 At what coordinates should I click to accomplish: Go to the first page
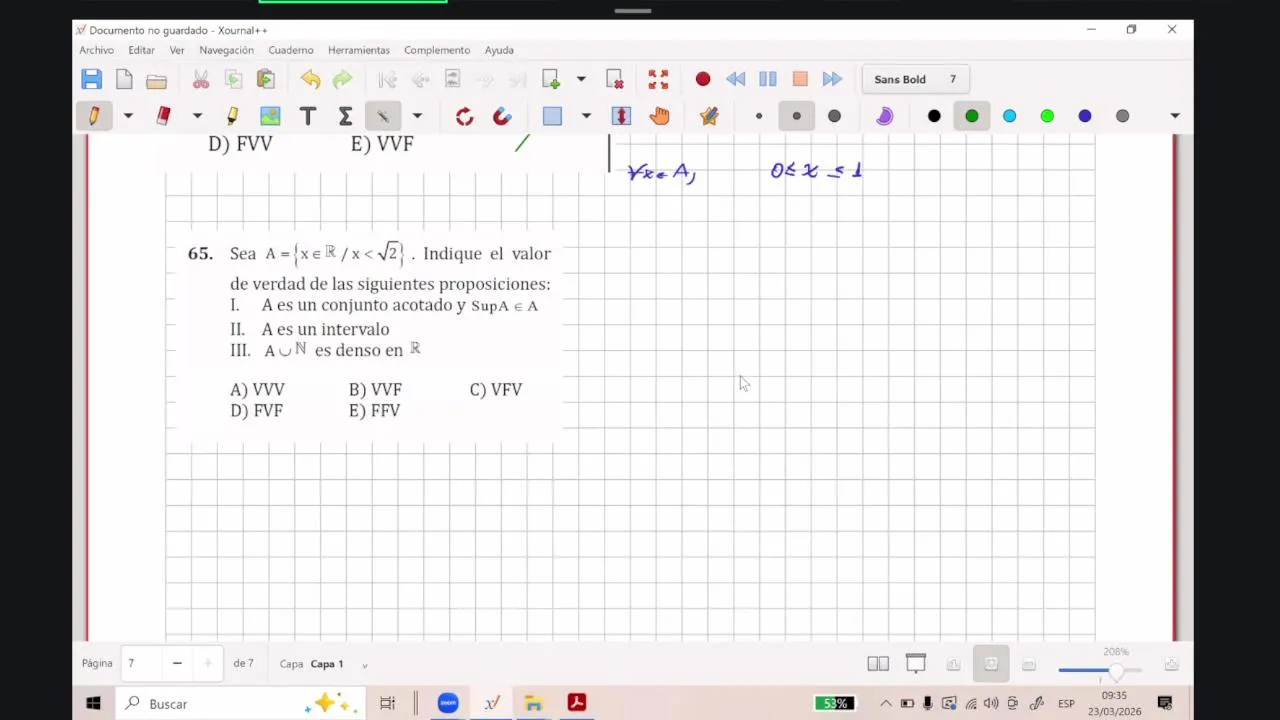387,80
